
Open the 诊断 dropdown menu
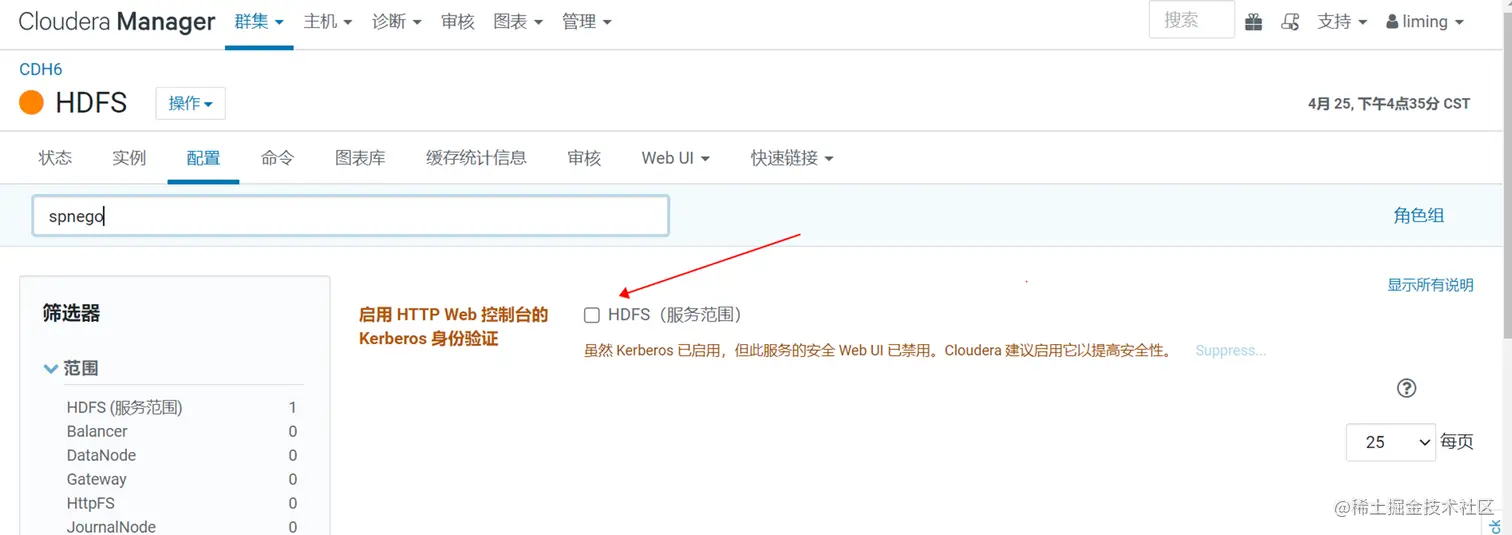coord(397,21)
